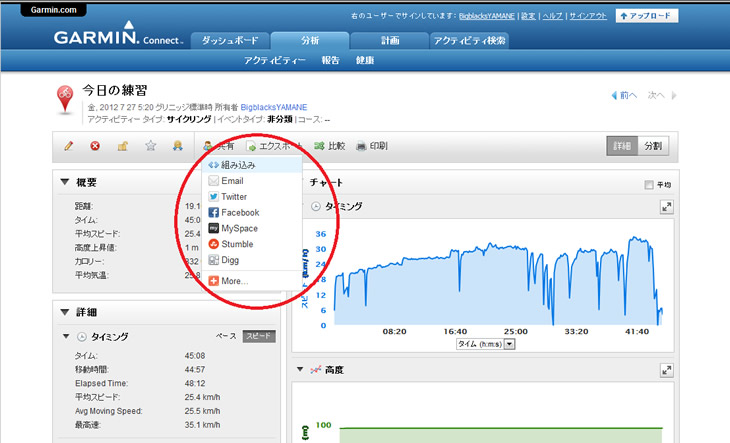This screenshot has width=730, height=443.
Task: Share activity to Digg
Action: click(252, 260)
